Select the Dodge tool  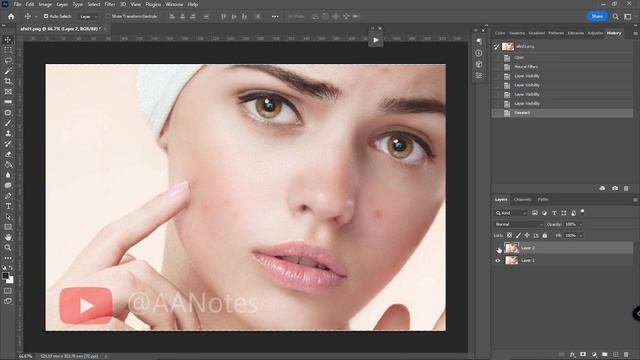tap(8, 185)
